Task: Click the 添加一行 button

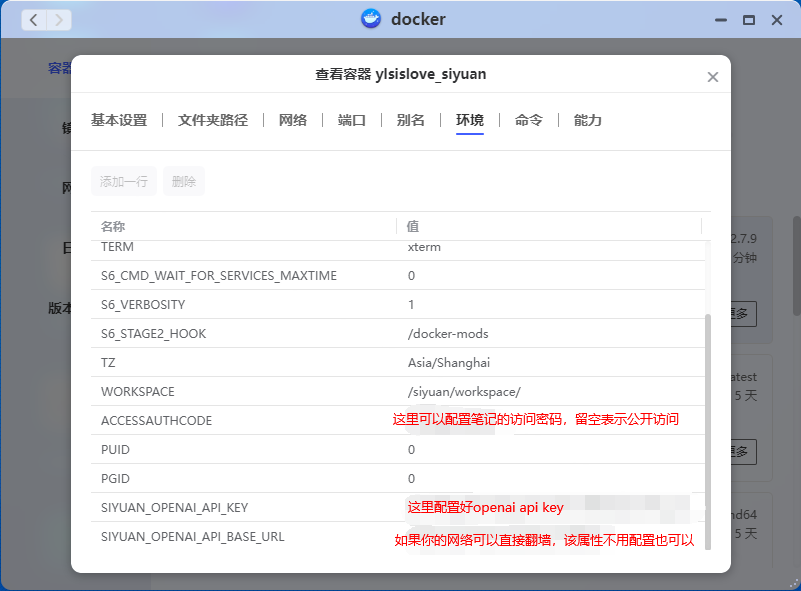Action: click(x=124, y=181)
